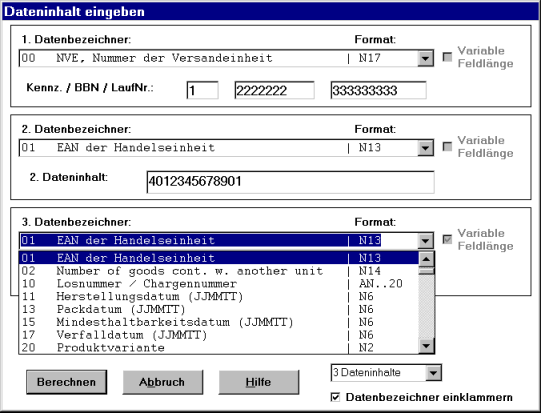Toggle Variable Feldlänge checkbox for 2. Datenbezeichner
The height and width of the screenshot is (413, 541).
[447, 147]
